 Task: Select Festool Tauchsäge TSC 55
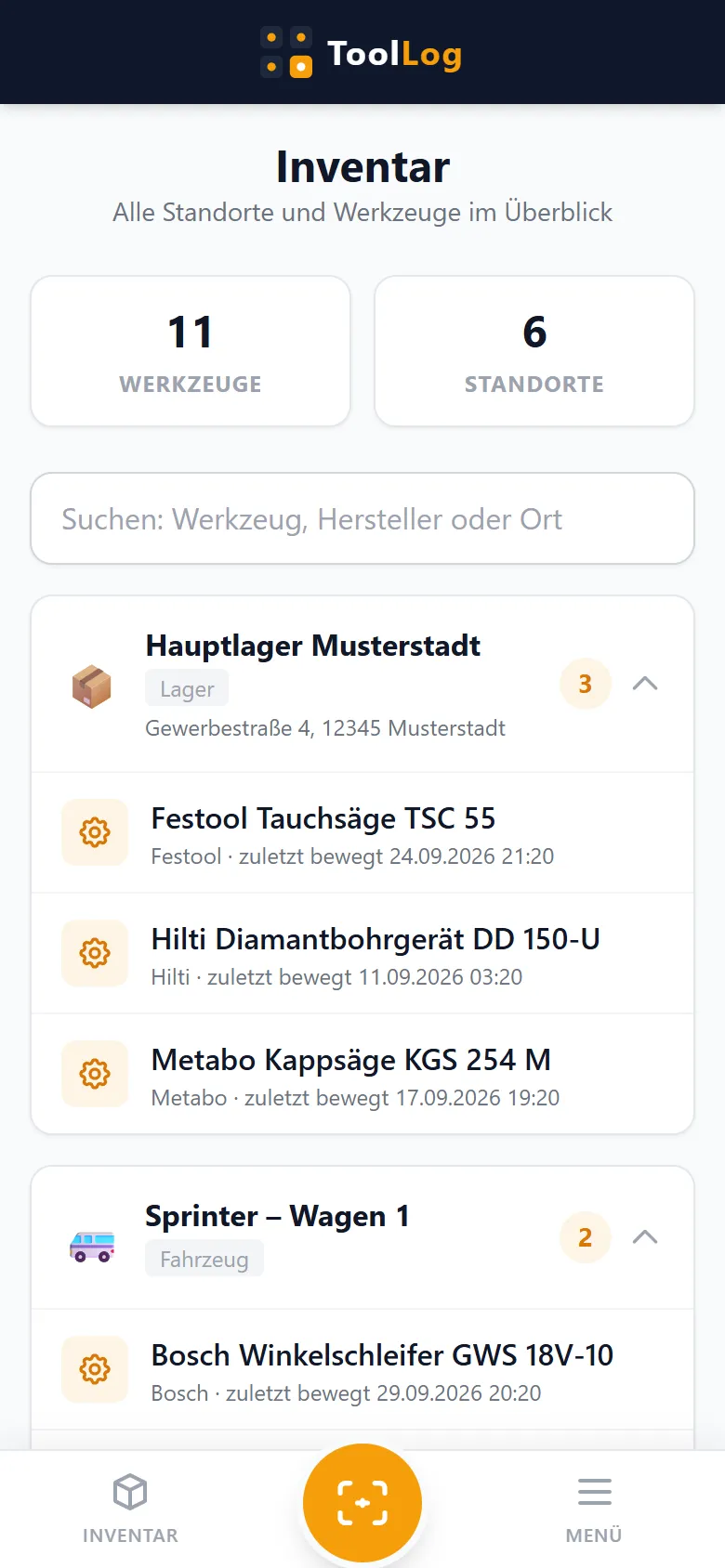point(362,832)
